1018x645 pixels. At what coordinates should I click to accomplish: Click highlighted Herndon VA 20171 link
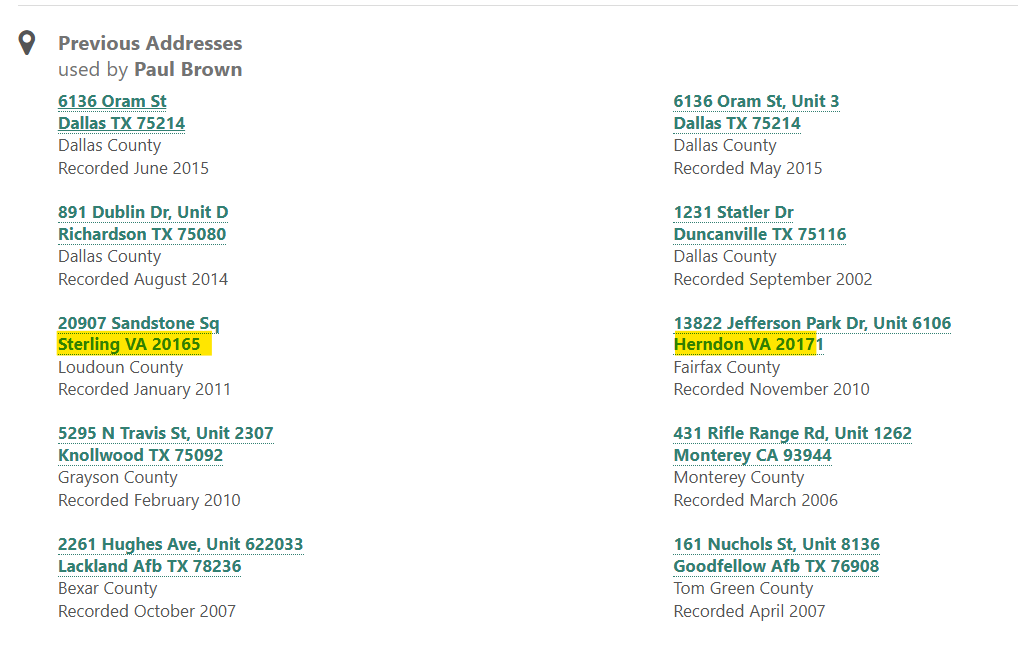(x=748, y=345)
